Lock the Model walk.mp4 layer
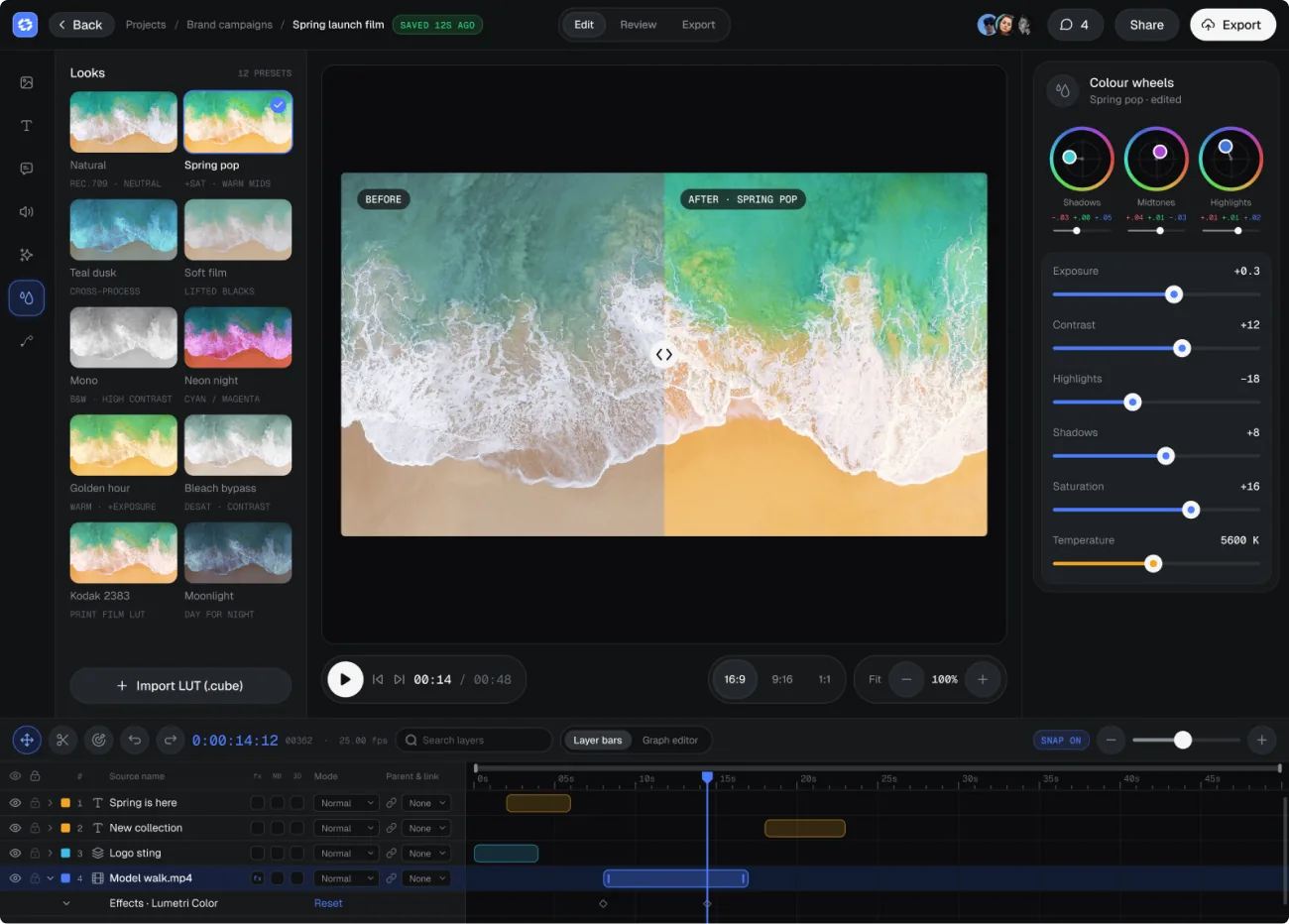Viewport: 1289px width, 924px height. [35, 878]
